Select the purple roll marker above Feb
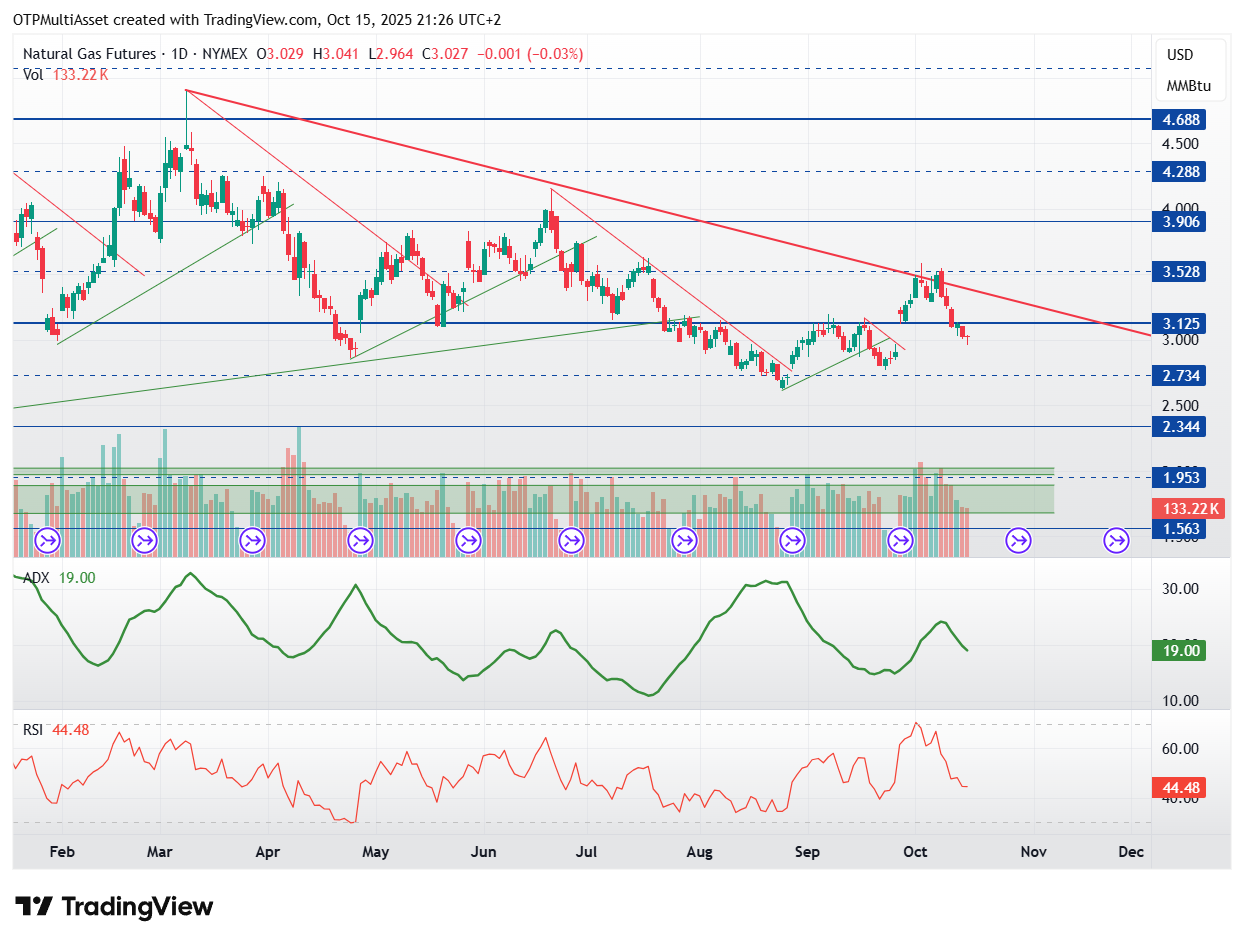The width and height of the screenshot is (1244, 944). pos(48,541)
